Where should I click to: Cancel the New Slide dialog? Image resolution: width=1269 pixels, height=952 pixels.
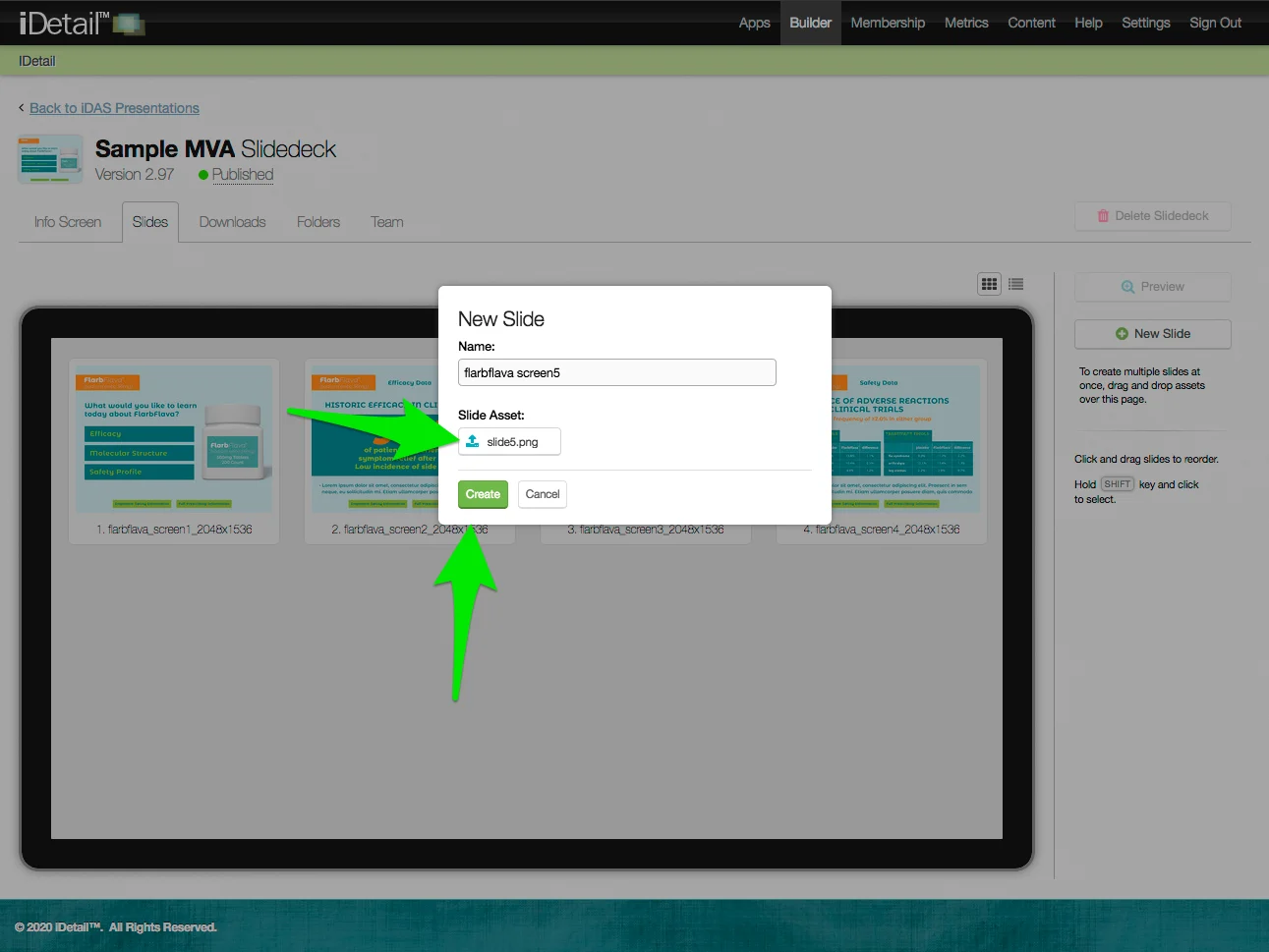click(x=543, y=494)
